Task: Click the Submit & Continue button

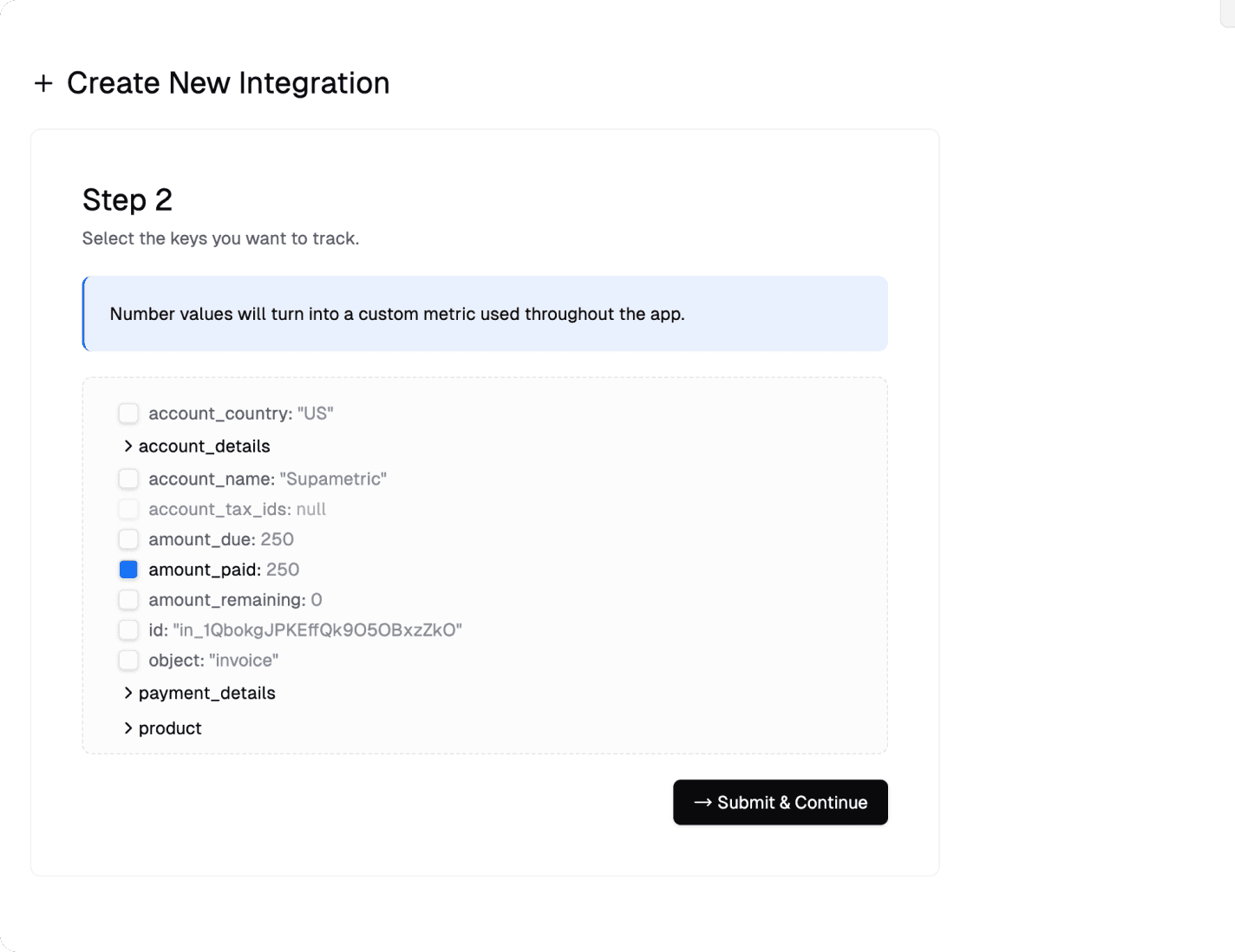Action: pos(780,802)
